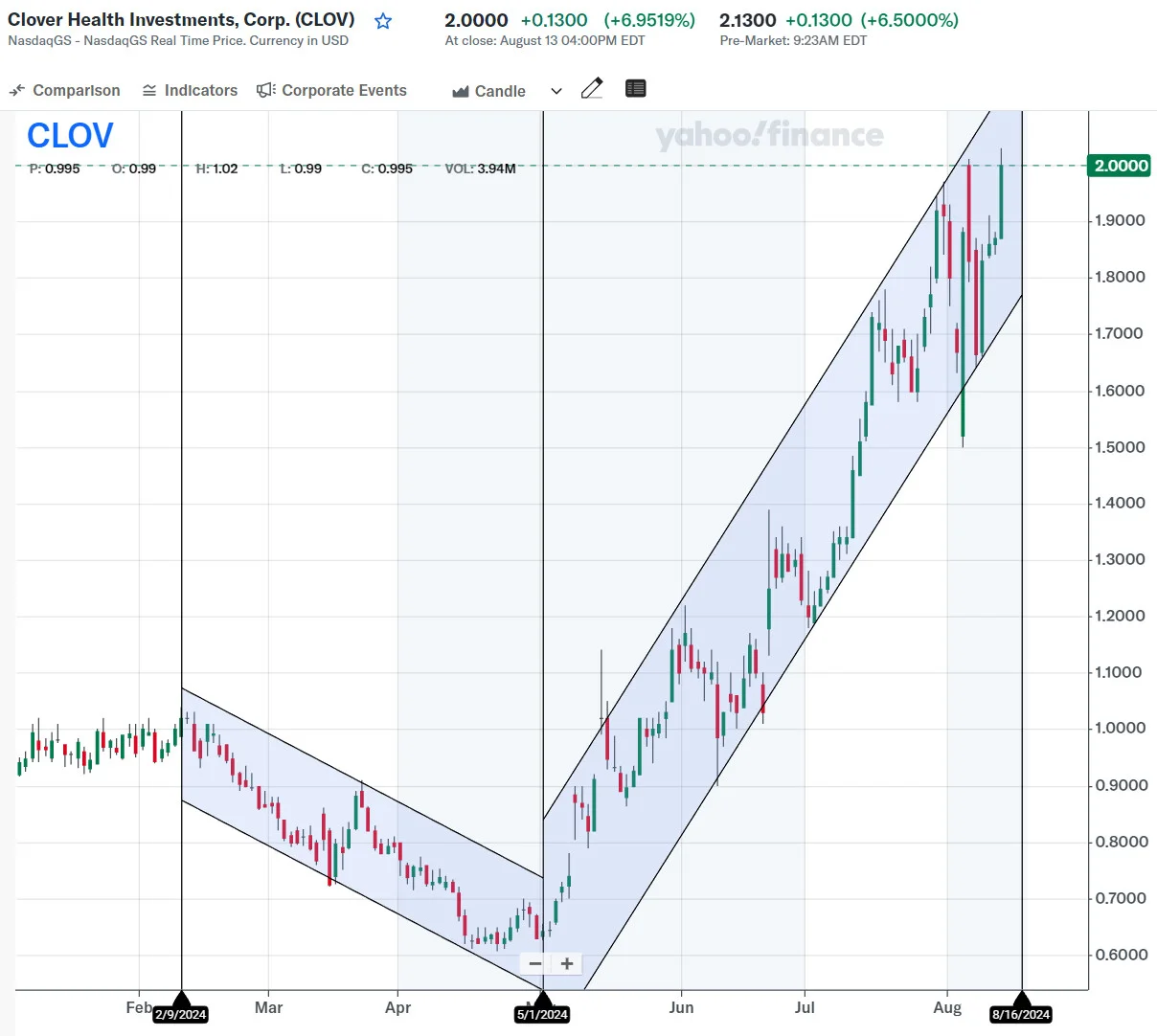Viewport: 1157px width, 1036px height.
Task: Add CLOV to watchlist with star icon
Action: pyautogui.click(x=383, y=21)
